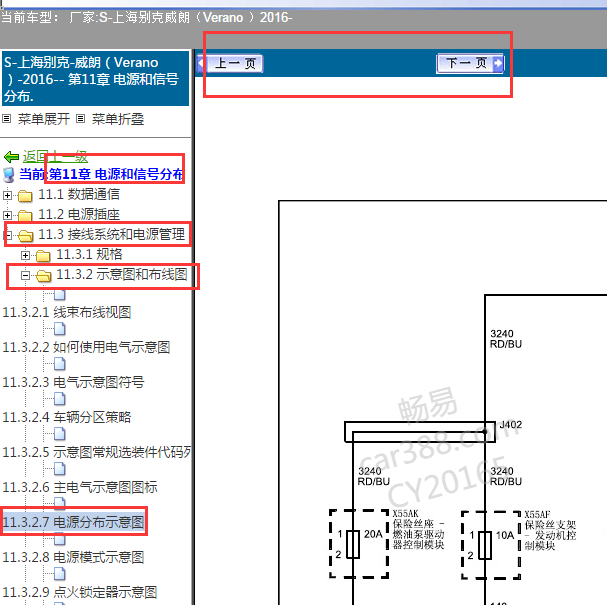This screenshot has width=607, height=605.
Task: Select folder 11.3.2 示意图和布线图
Action: (122, 274)
